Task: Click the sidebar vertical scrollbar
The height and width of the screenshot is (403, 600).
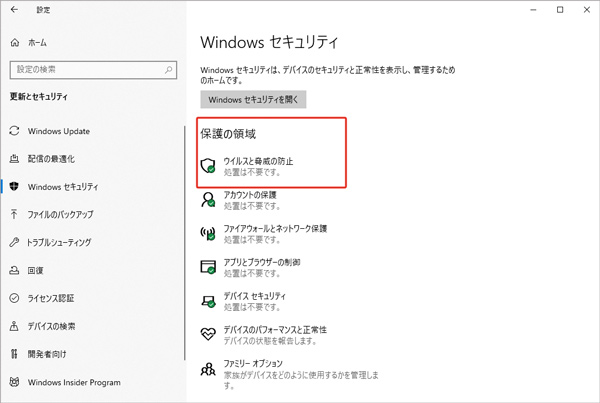Action: (x=185, y=243)
